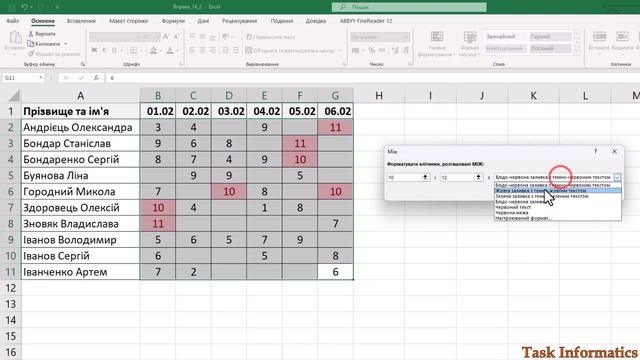
Task: Click the Пошук search box in title bar
Action: pos(409,7)
